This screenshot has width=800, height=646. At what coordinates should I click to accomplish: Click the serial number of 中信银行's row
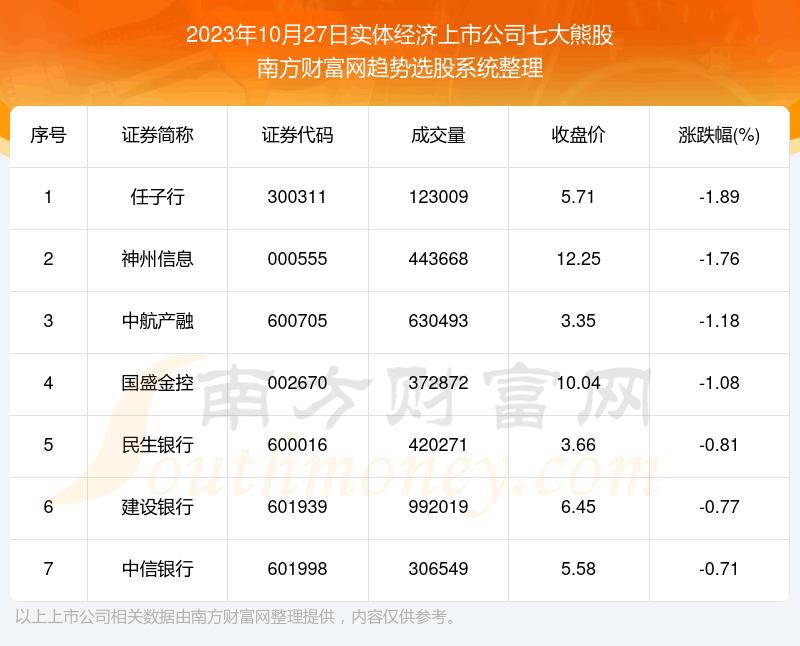tap(48, 569)
